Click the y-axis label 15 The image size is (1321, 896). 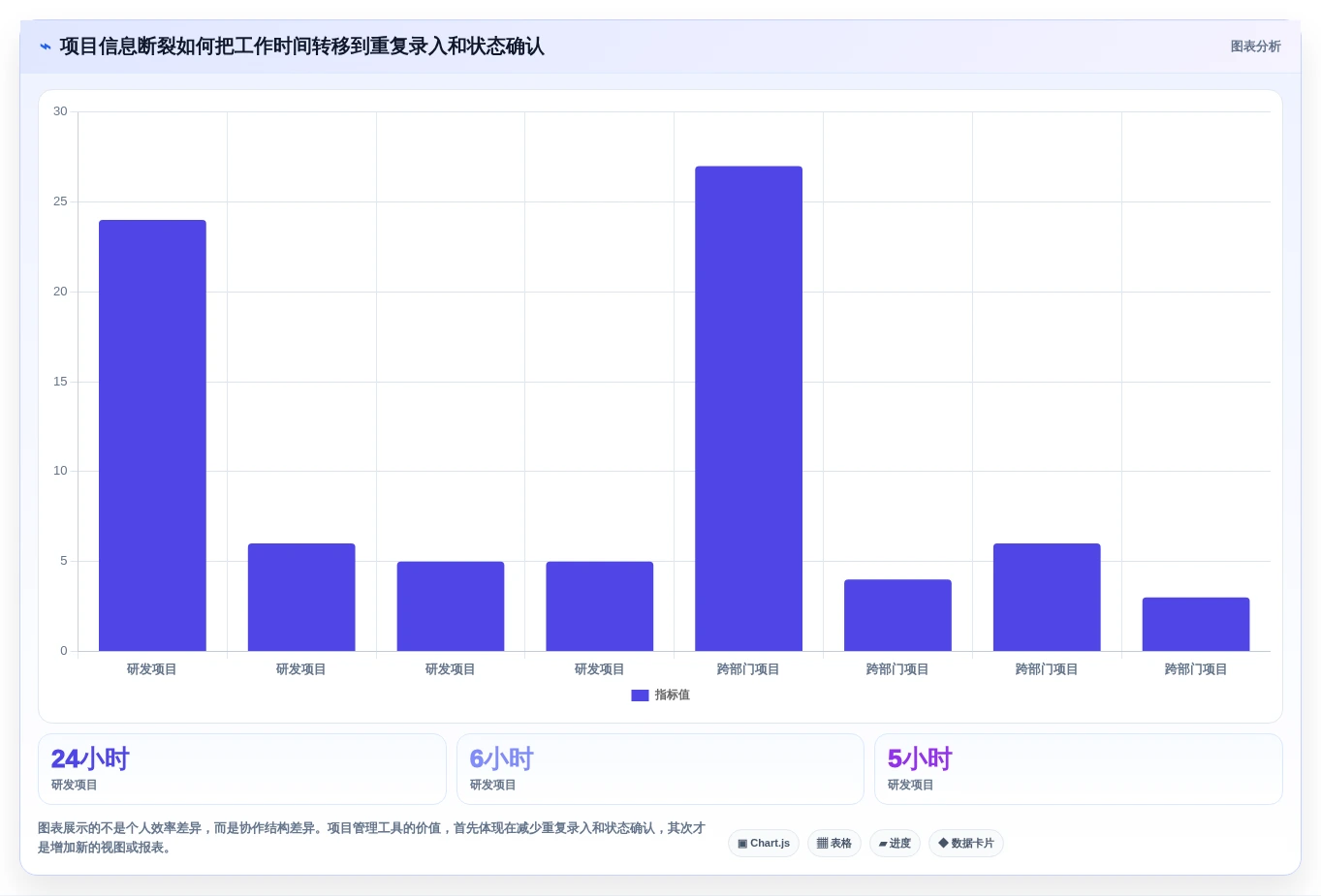coord(60,382)
